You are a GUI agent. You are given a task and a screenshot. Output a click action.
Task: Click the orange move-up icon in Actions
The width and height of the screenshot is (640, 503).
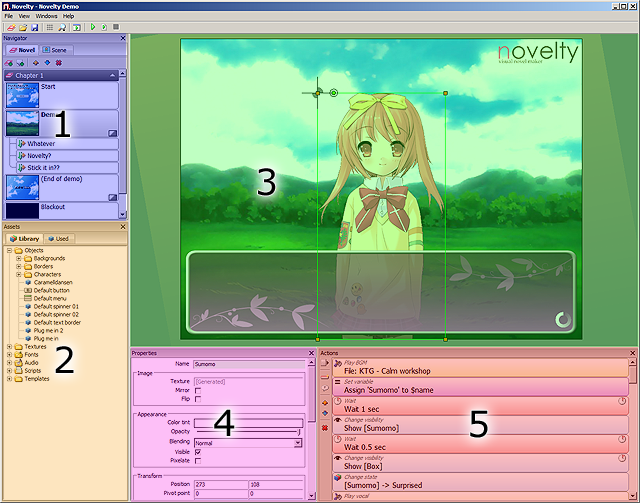click(325, 403)
